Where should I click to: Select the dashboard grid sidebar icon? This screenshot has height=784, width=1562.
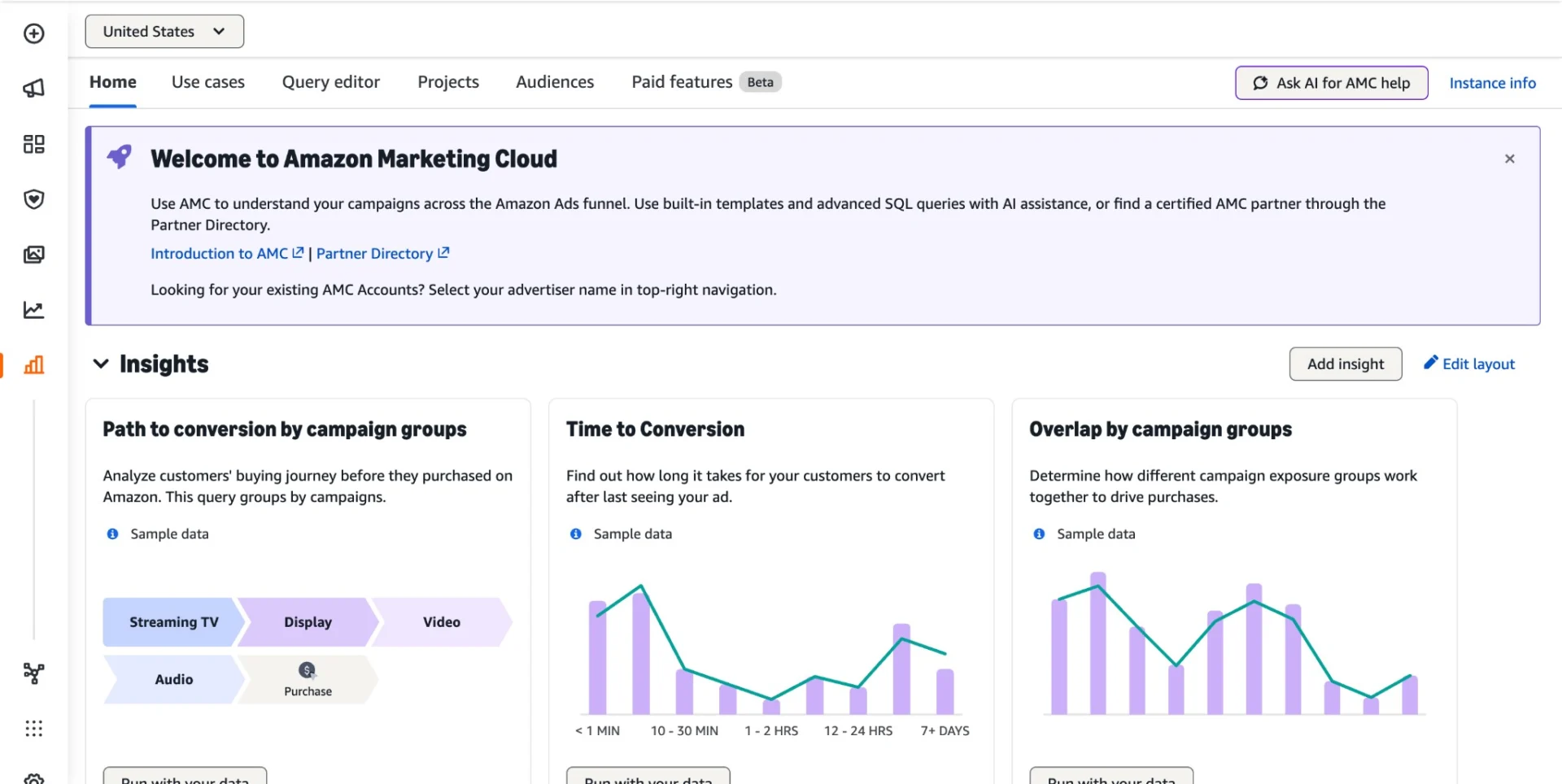(x=33, y=144)
